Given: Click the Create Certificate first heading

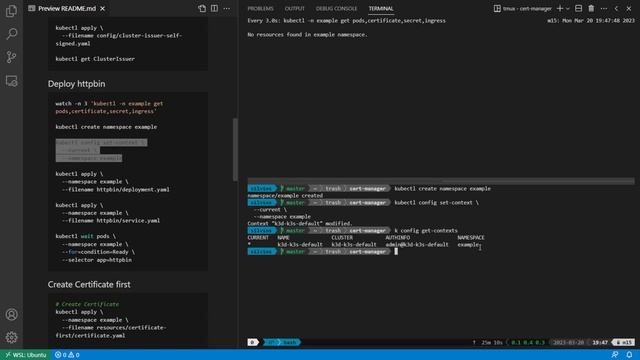Looking at the screenshot, I should (x=89, y=284).
